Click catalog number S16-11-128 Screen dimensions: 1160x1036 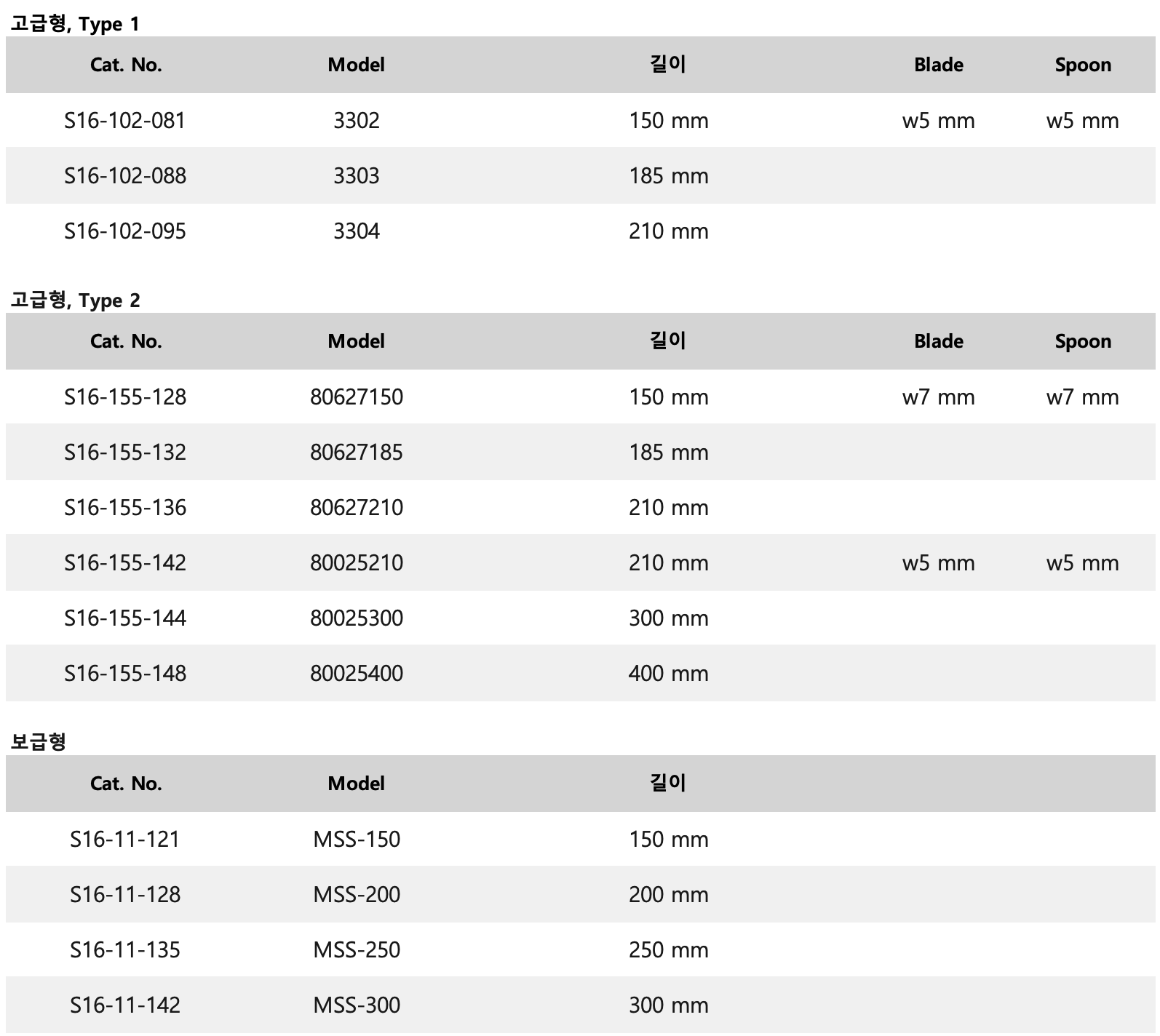tap(125, 895)
